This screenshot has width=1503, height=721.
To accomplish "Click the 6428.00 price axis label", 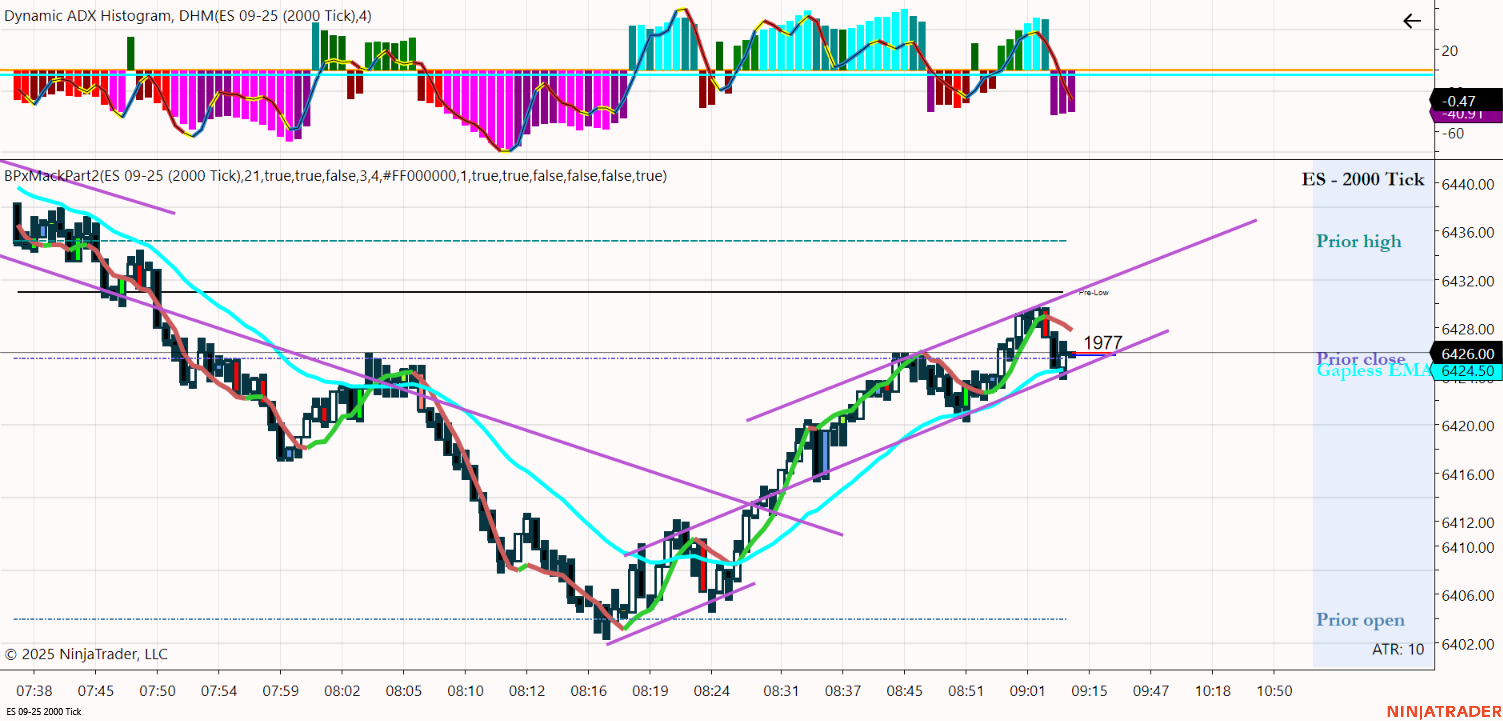I will tap(1468, 329).
